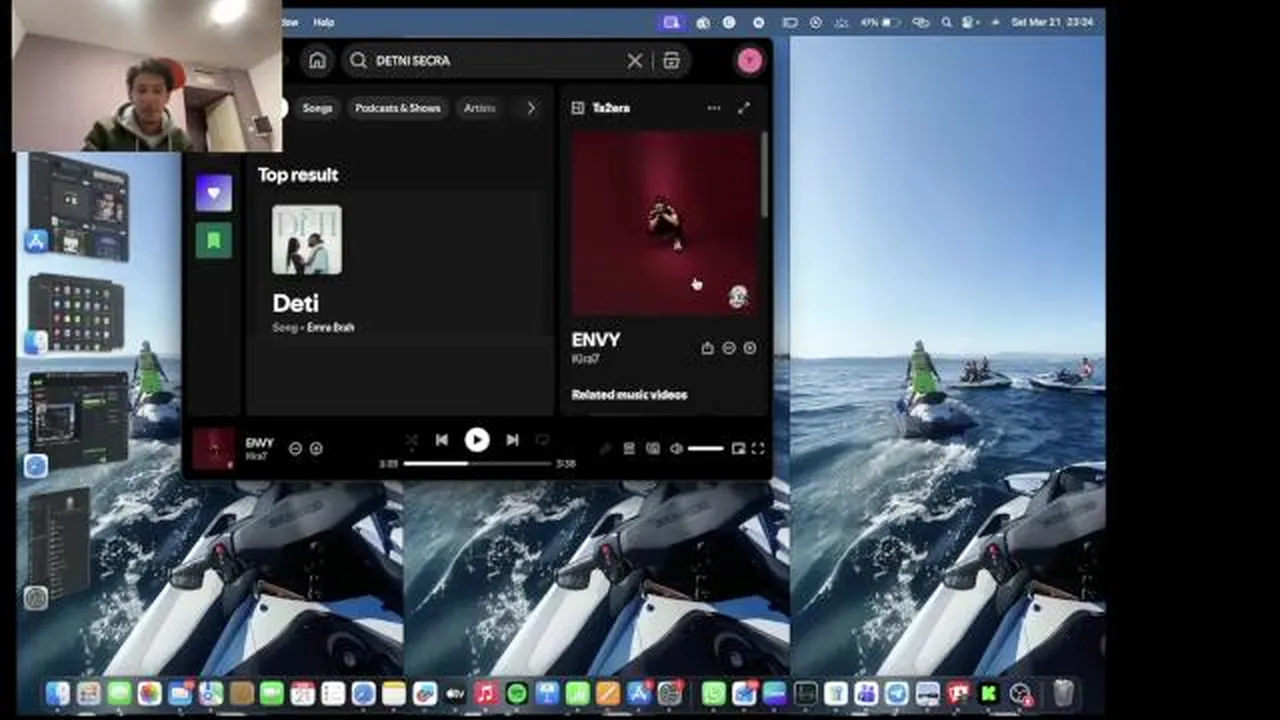Clear the DETNI SECRA search text

point(634,61)
